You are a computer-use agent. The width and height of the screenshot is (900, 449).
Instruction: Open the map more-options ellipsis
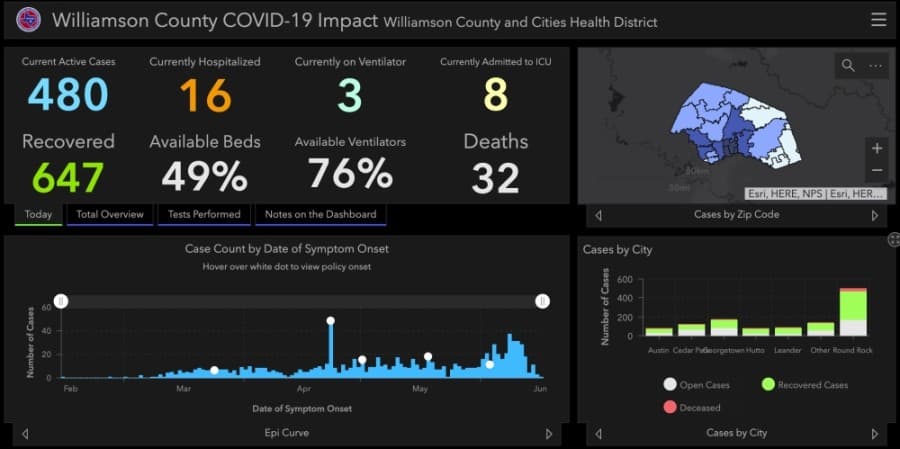875,65
